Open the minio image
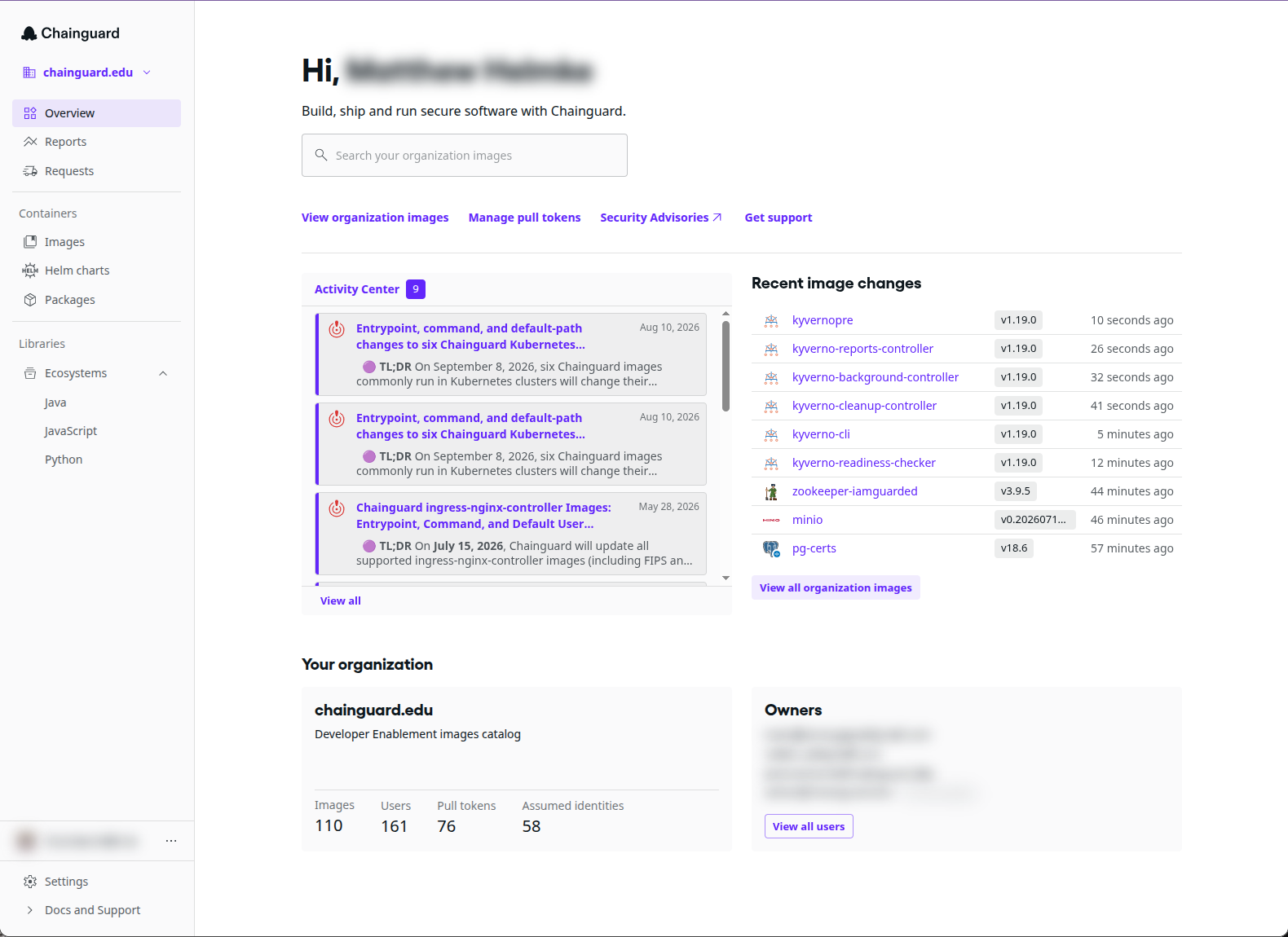Screen dimensions: 1288x937 (807, 520)
